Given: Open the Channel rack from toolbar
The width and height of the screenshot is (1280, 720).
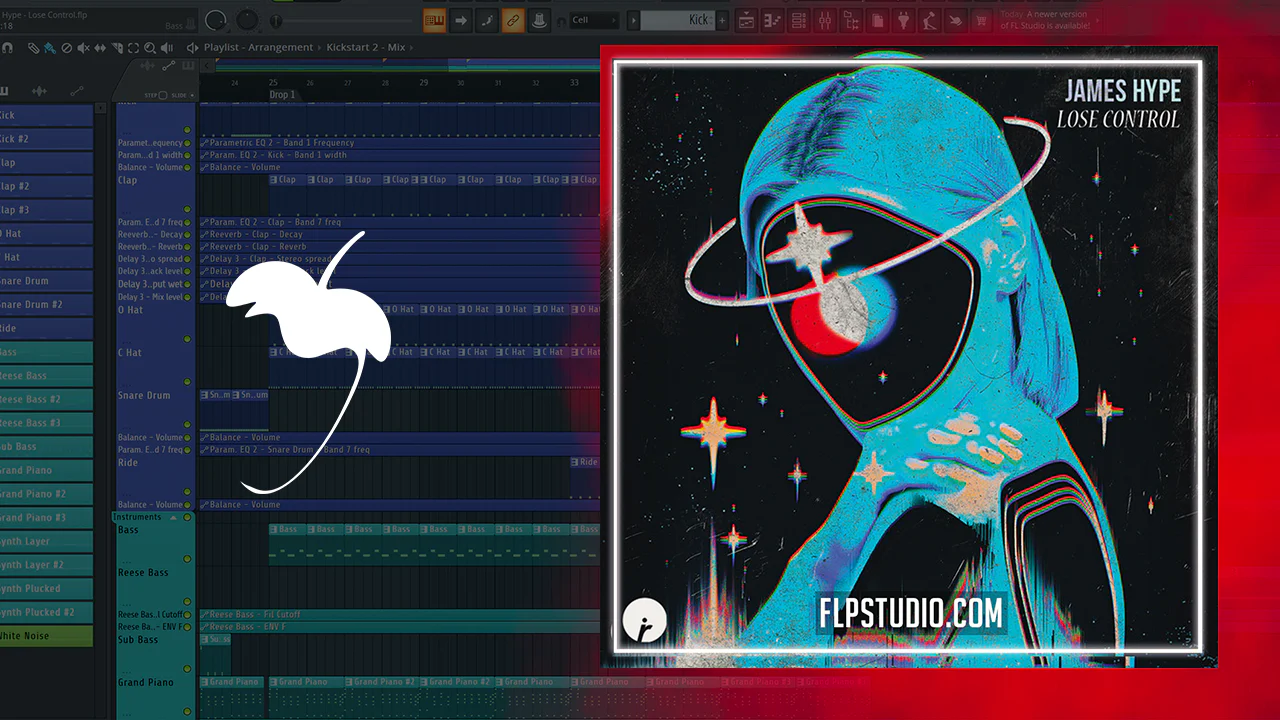Looking at the screenshot, I should pyautogui.click(x=799, y=20).
